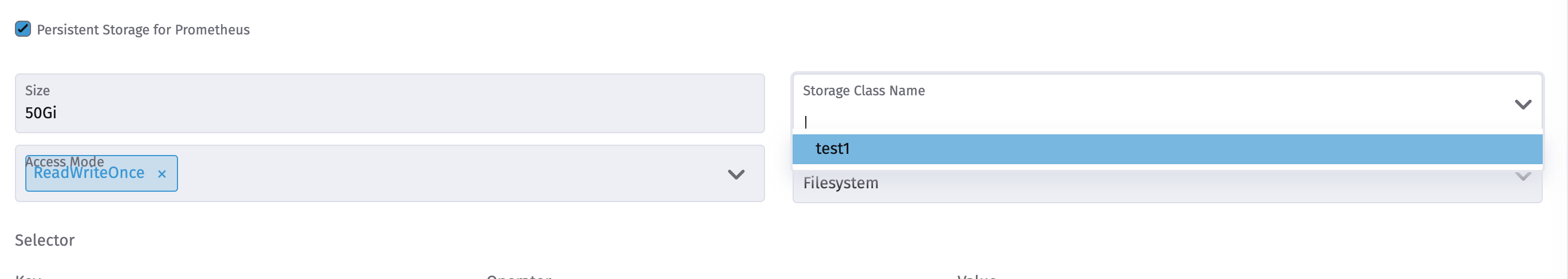Expand the Access Mode dropdown chevron
The width and height of the screenshot is (1568, 279).
(x=736, y=175)
